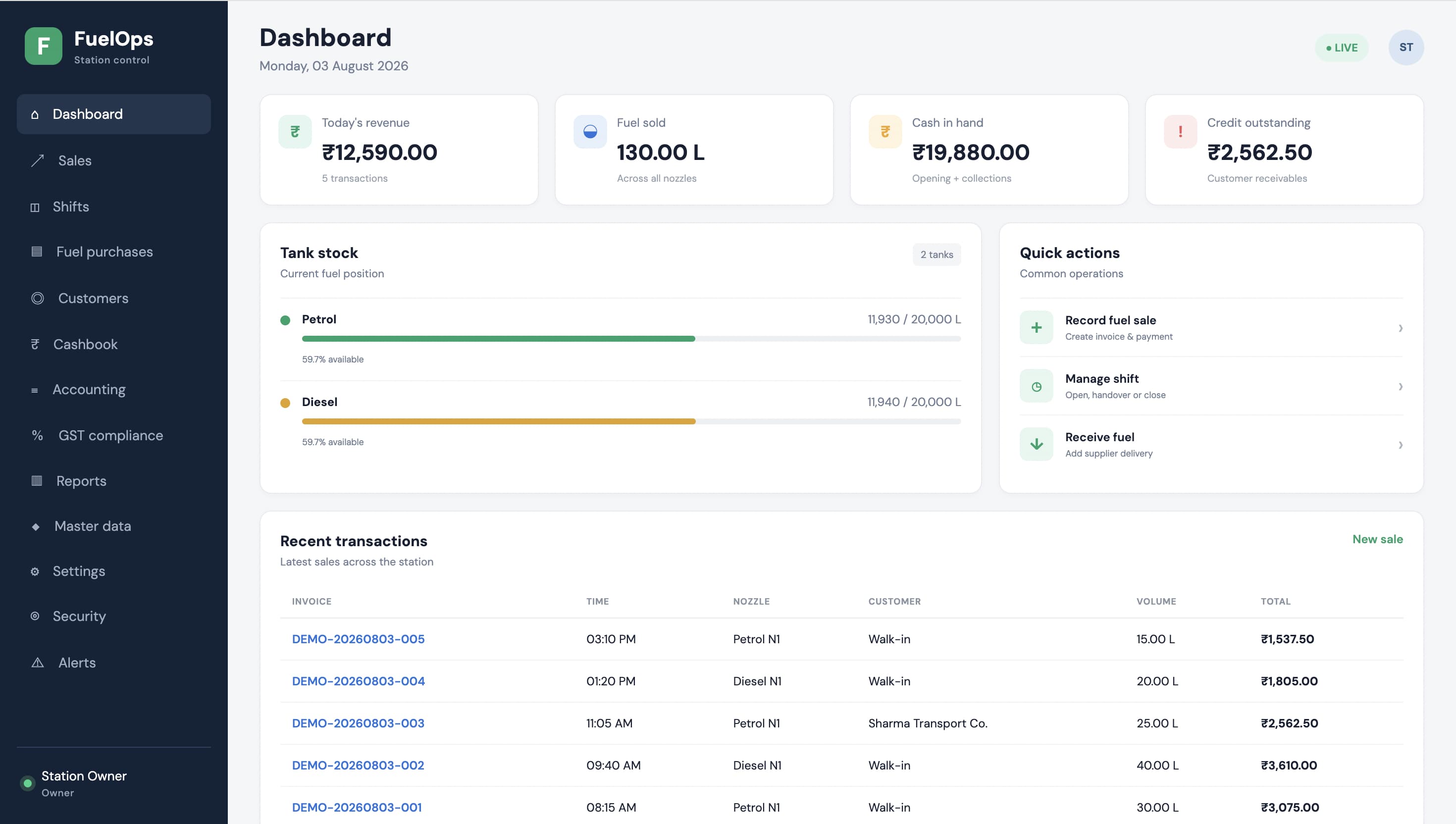Go to Fuel purchases page
The height and width of the screenshot is (824, 1456).
114,252
